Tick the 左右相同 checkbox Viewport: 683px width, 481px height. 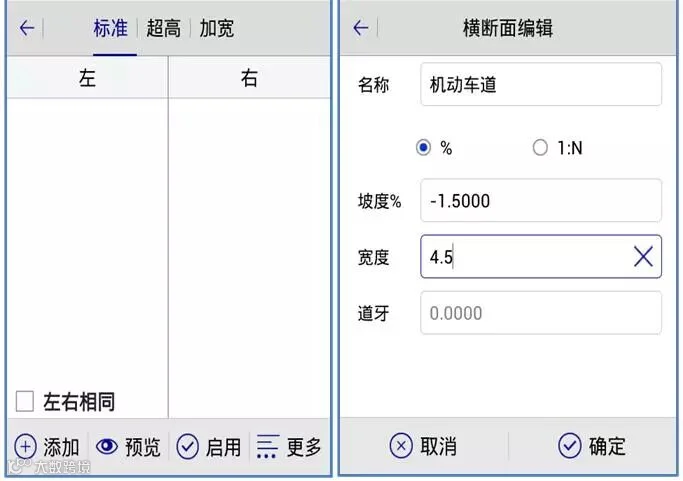(24, 401)
